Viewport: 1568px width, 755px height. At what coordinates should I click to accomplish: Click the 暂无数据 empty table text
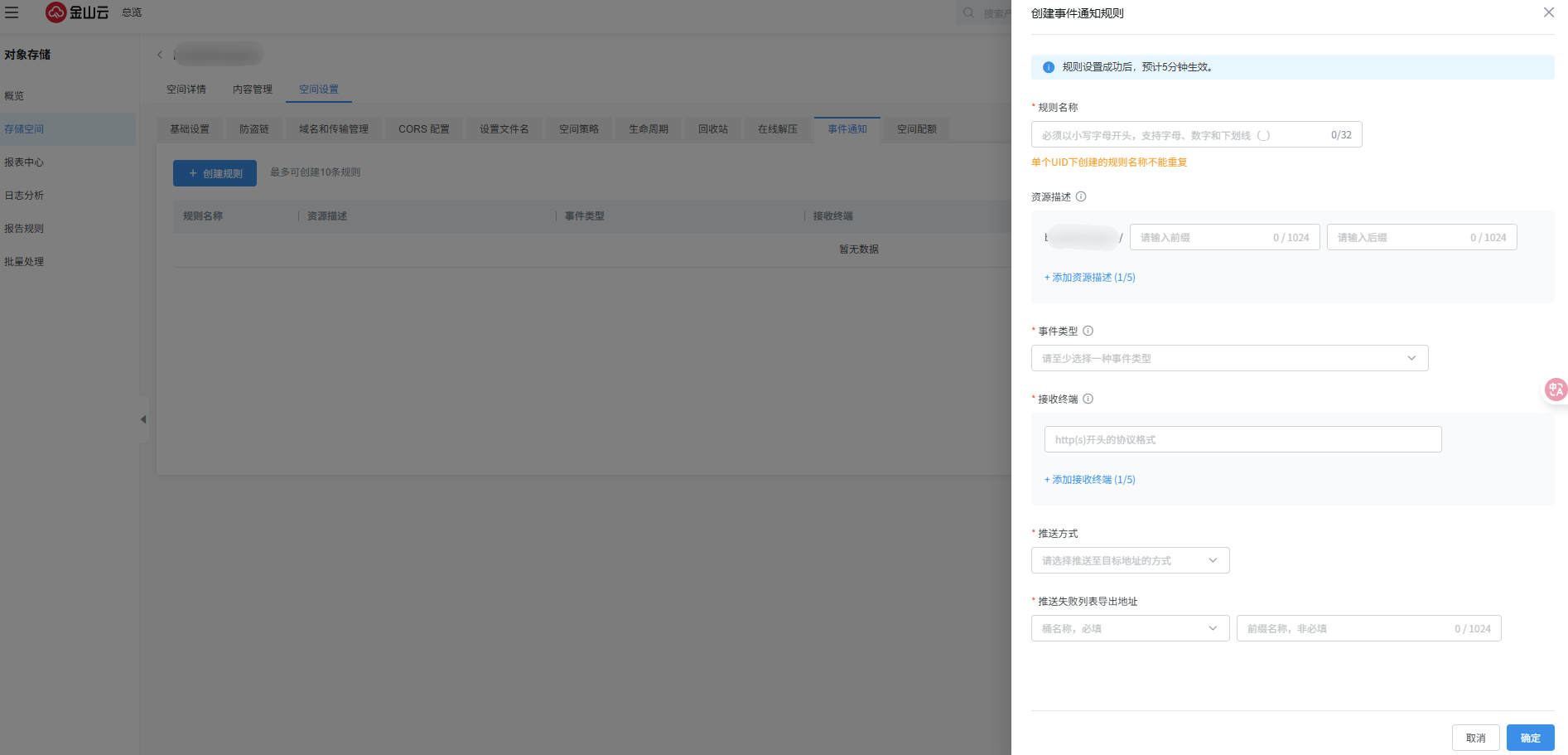click(x=859, y=249)
